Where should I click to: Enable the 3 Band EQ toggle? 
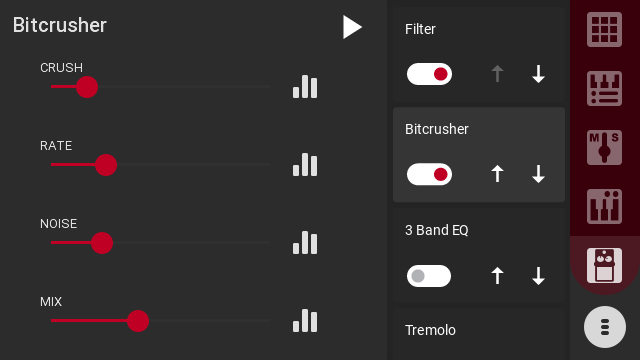point(429,276)
